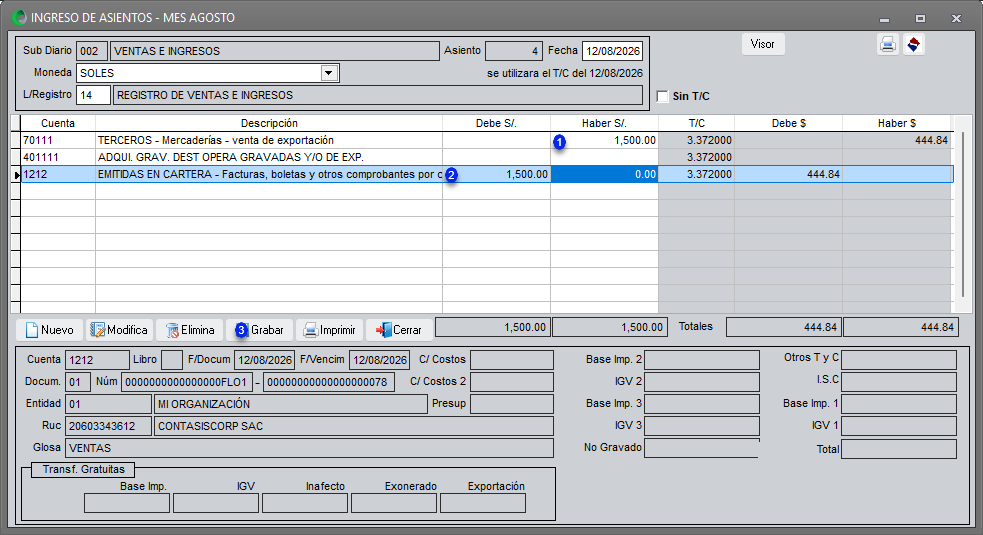Click the Haber S/. column header
The width and height of the screenshot is (983, 535).
(604, 124)
